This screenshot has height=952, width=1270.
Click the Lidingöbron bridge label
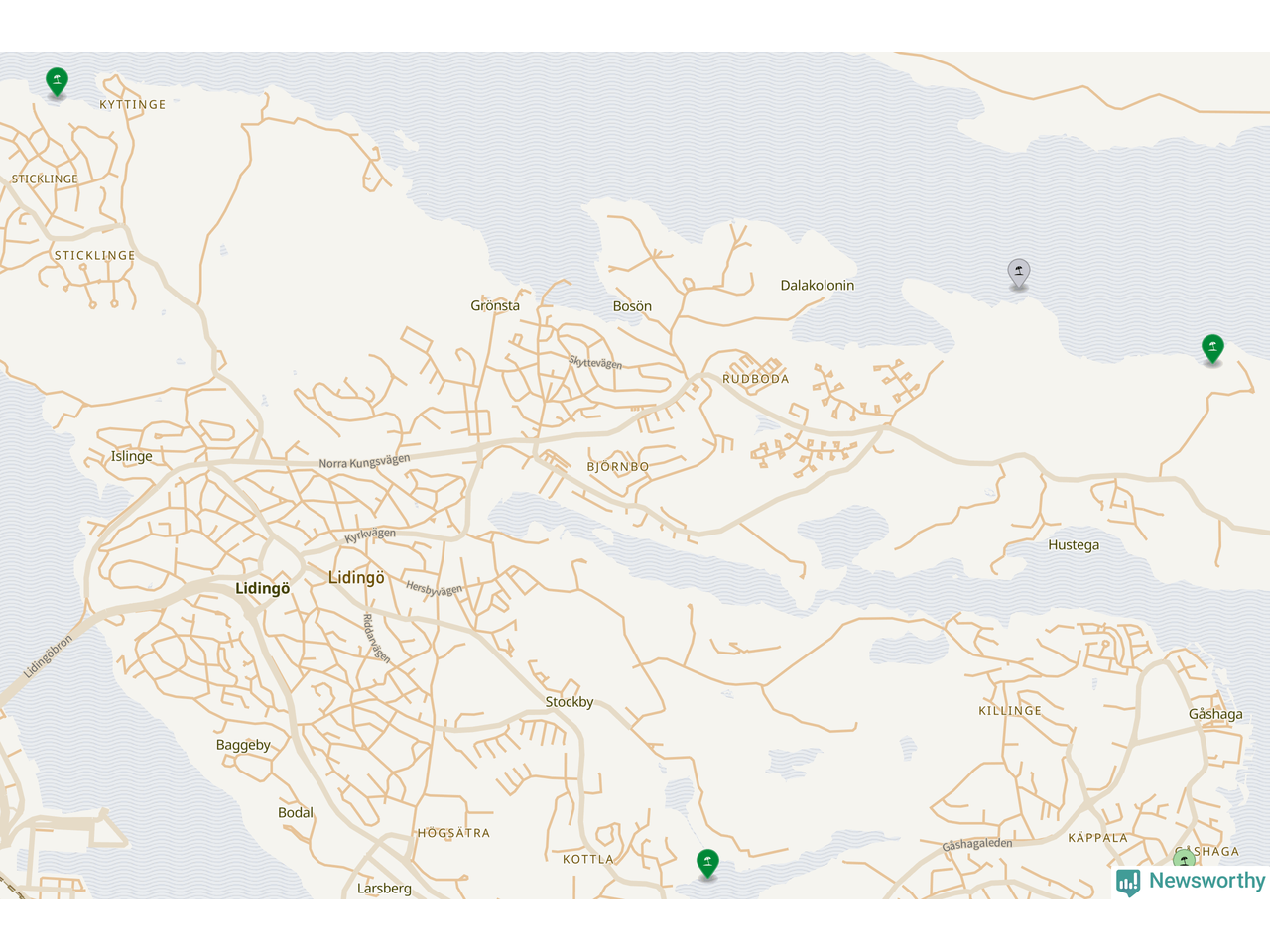(49, 656)
